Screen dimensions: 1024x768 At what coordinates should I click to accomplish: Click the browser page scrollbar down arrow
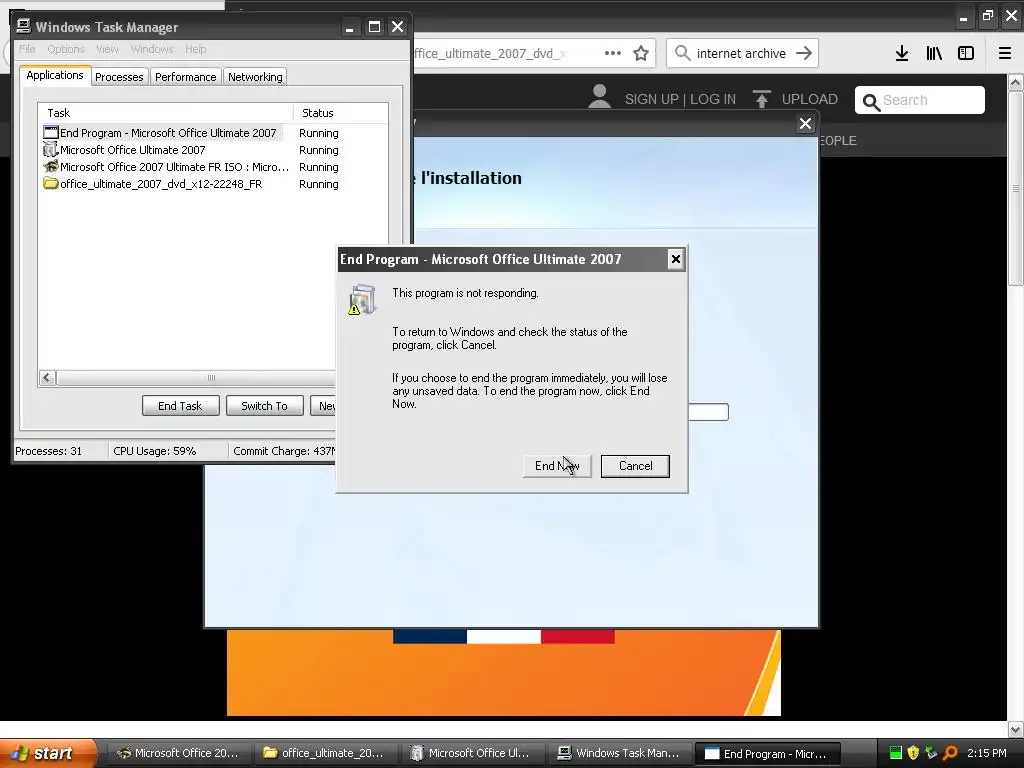click(1015, 729)
